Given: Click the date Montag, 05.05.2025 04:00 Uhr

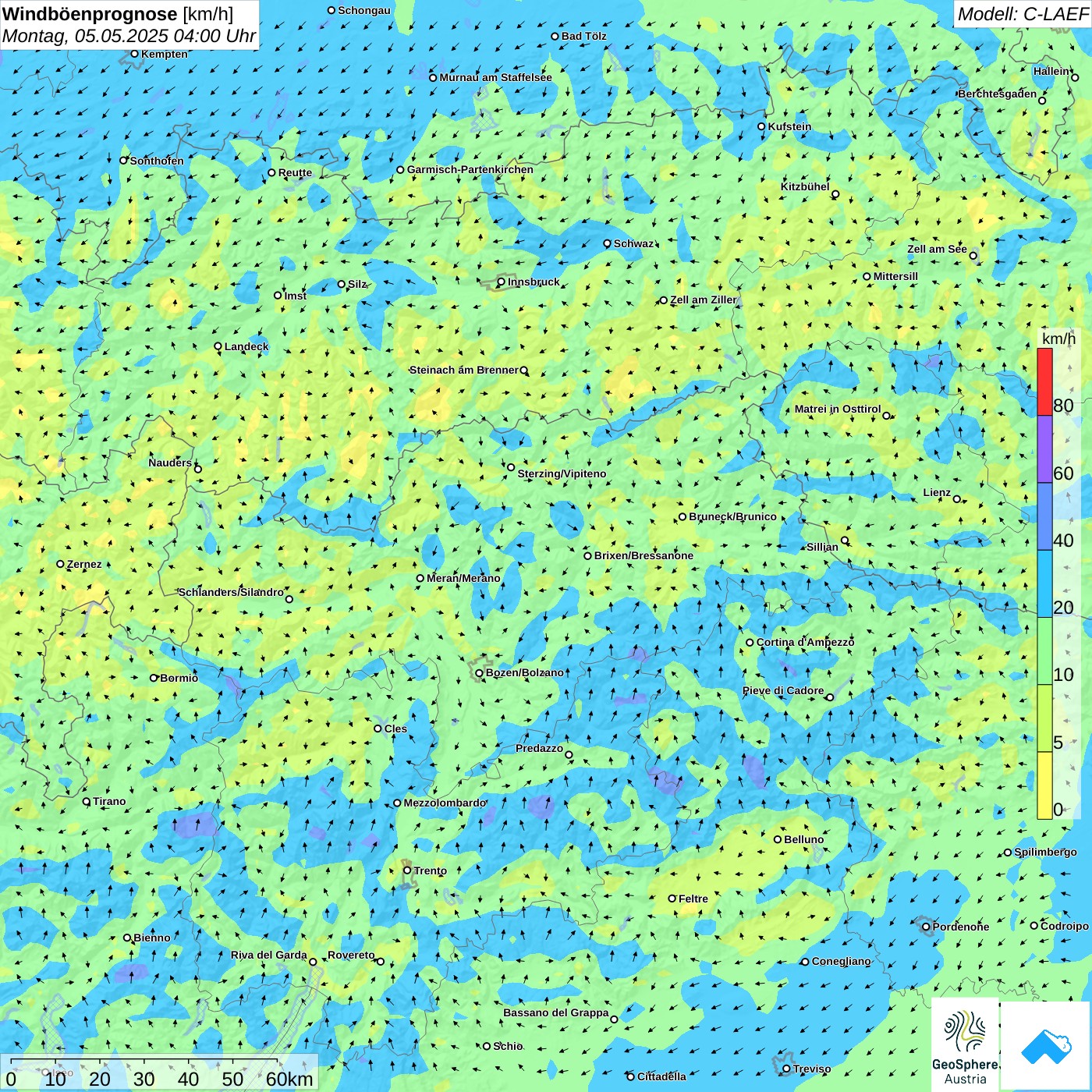Looking at the screenshot, I should [129, 36].
